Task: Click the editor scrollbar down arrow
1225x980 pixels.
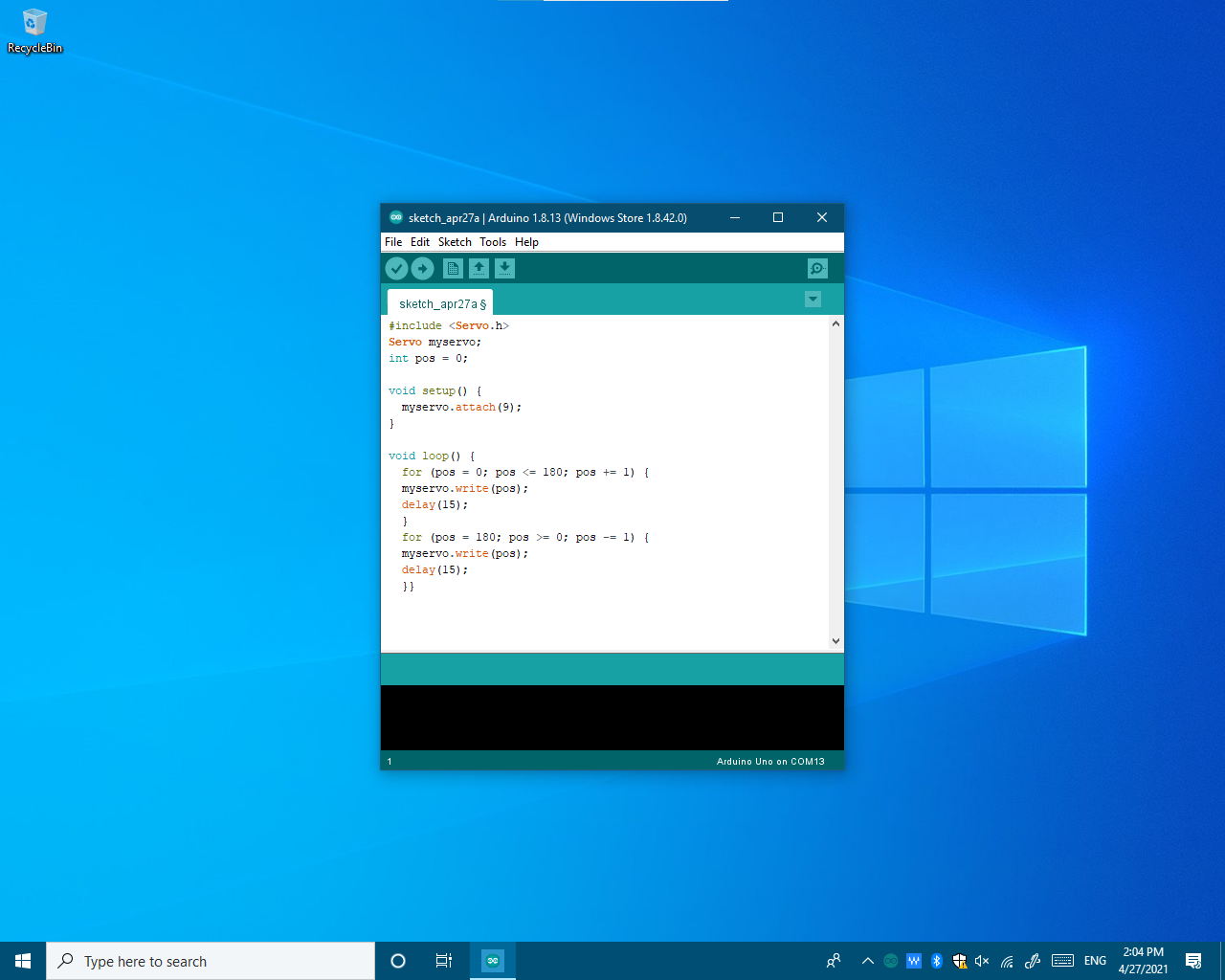Action: coord(835,641)
